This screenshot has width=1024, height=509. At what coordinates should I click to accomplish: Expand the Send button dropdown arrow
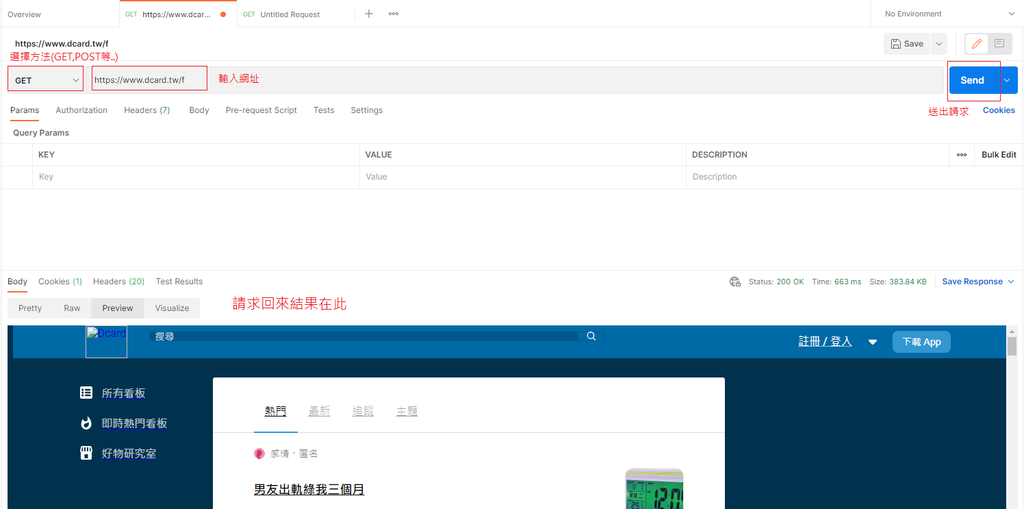(1007, 80)
